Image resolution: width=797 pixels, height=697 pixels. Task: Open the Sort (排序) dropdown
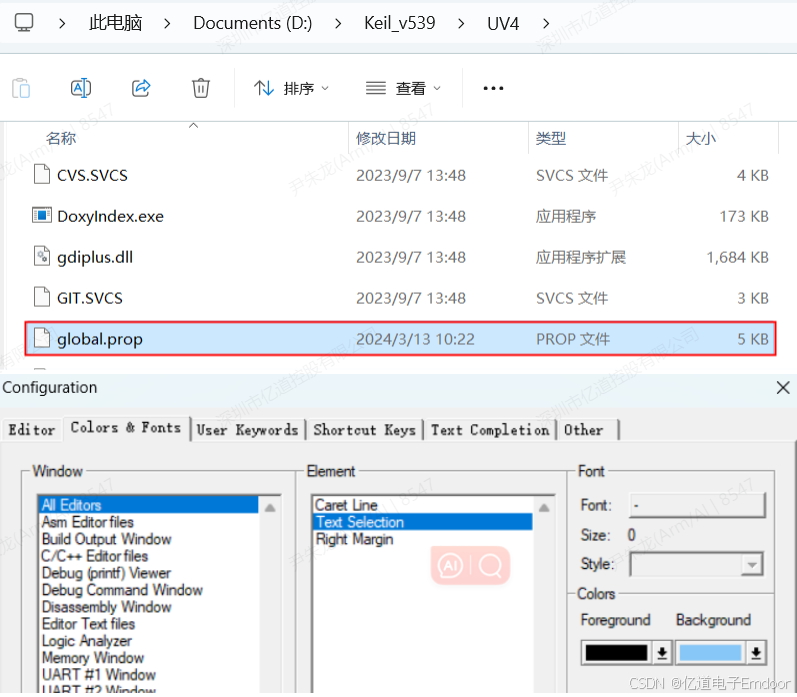[291, 88]
